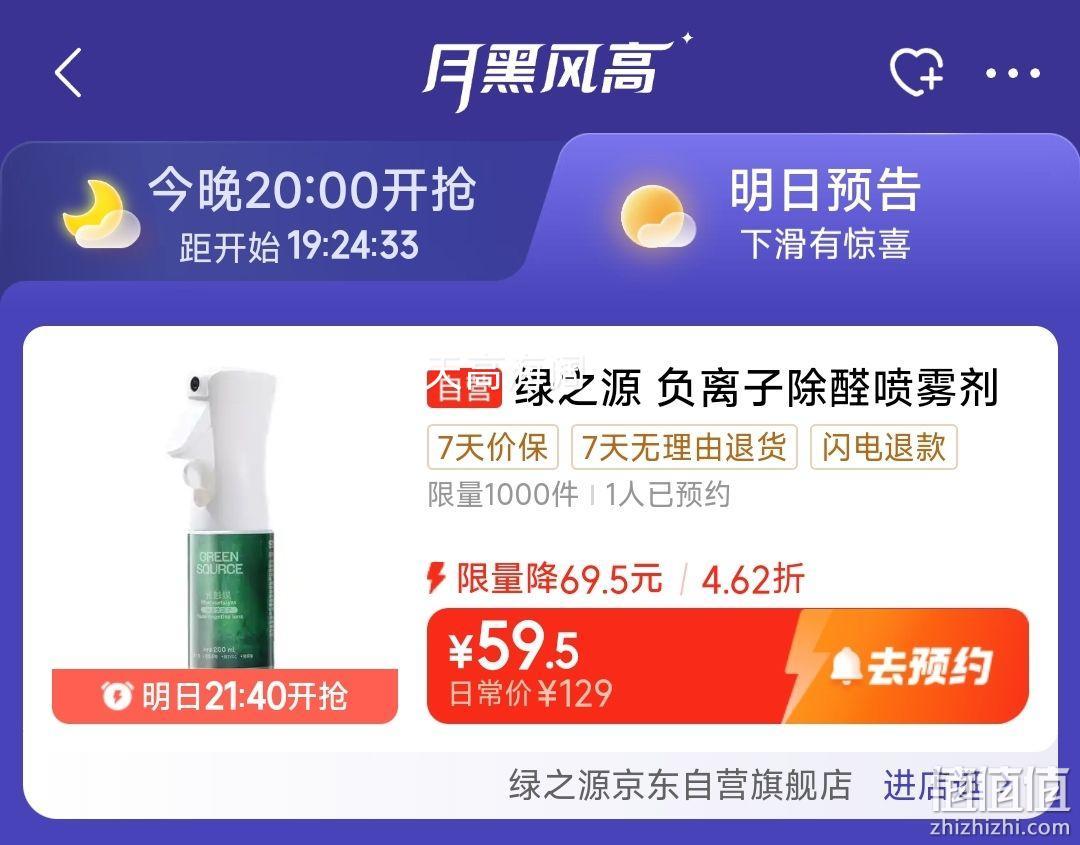Open the three-dot more menu
Image resolution: width=1080 pixels, height=845 pixels.
[1012, 73]
